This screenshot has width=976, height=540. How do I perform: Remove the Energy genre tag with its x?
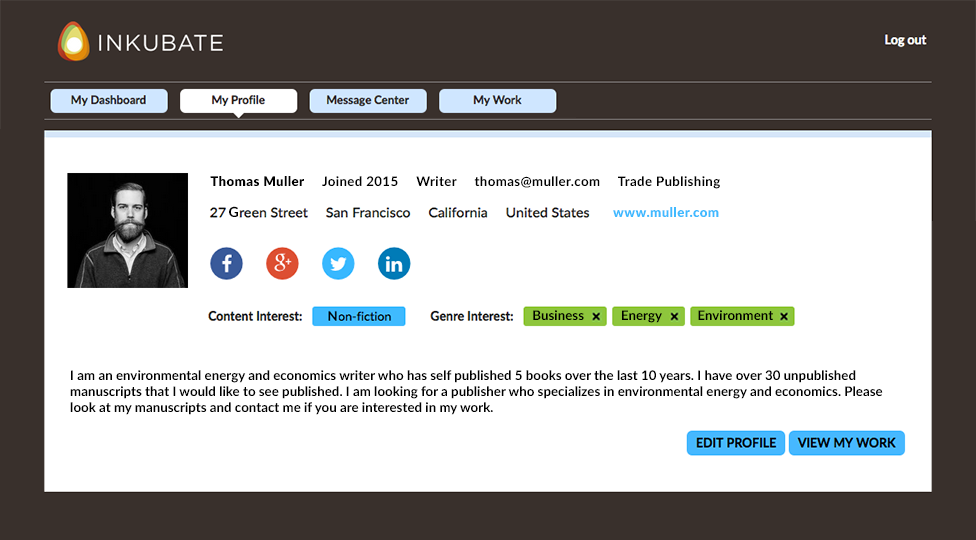[674, 317]
